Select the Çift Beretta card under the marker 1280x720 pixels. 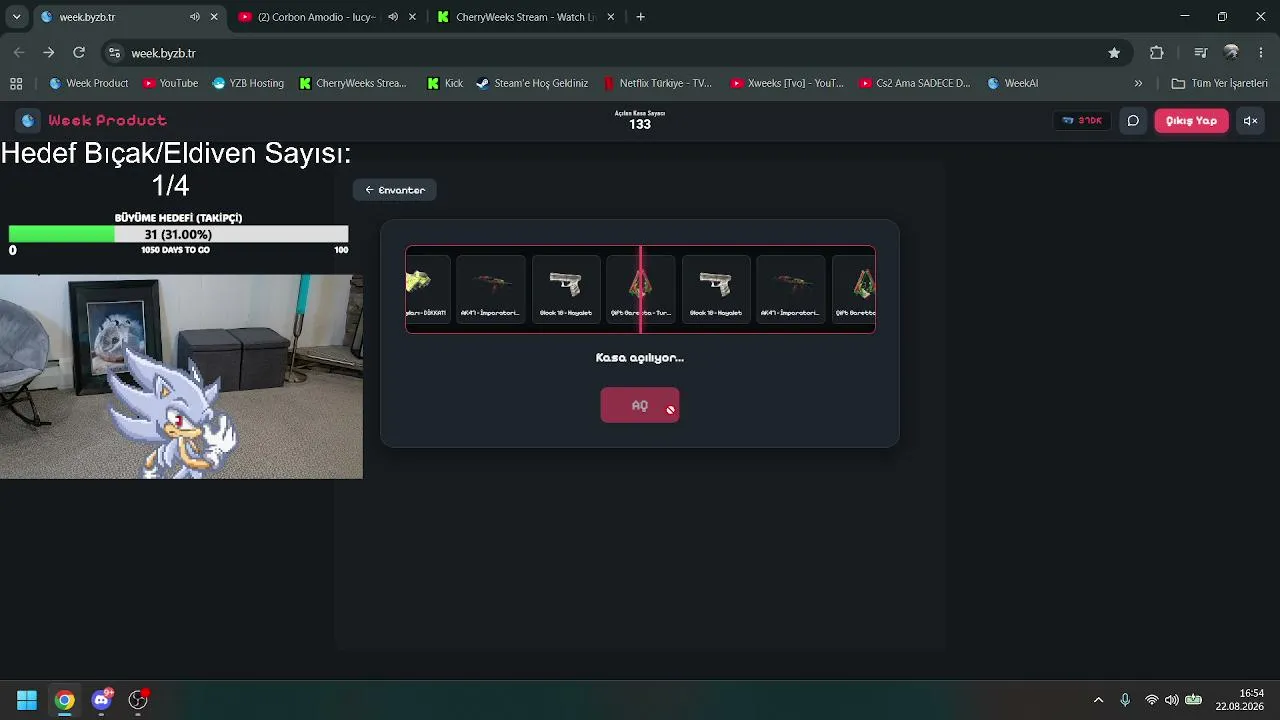(x=641, y=289)
